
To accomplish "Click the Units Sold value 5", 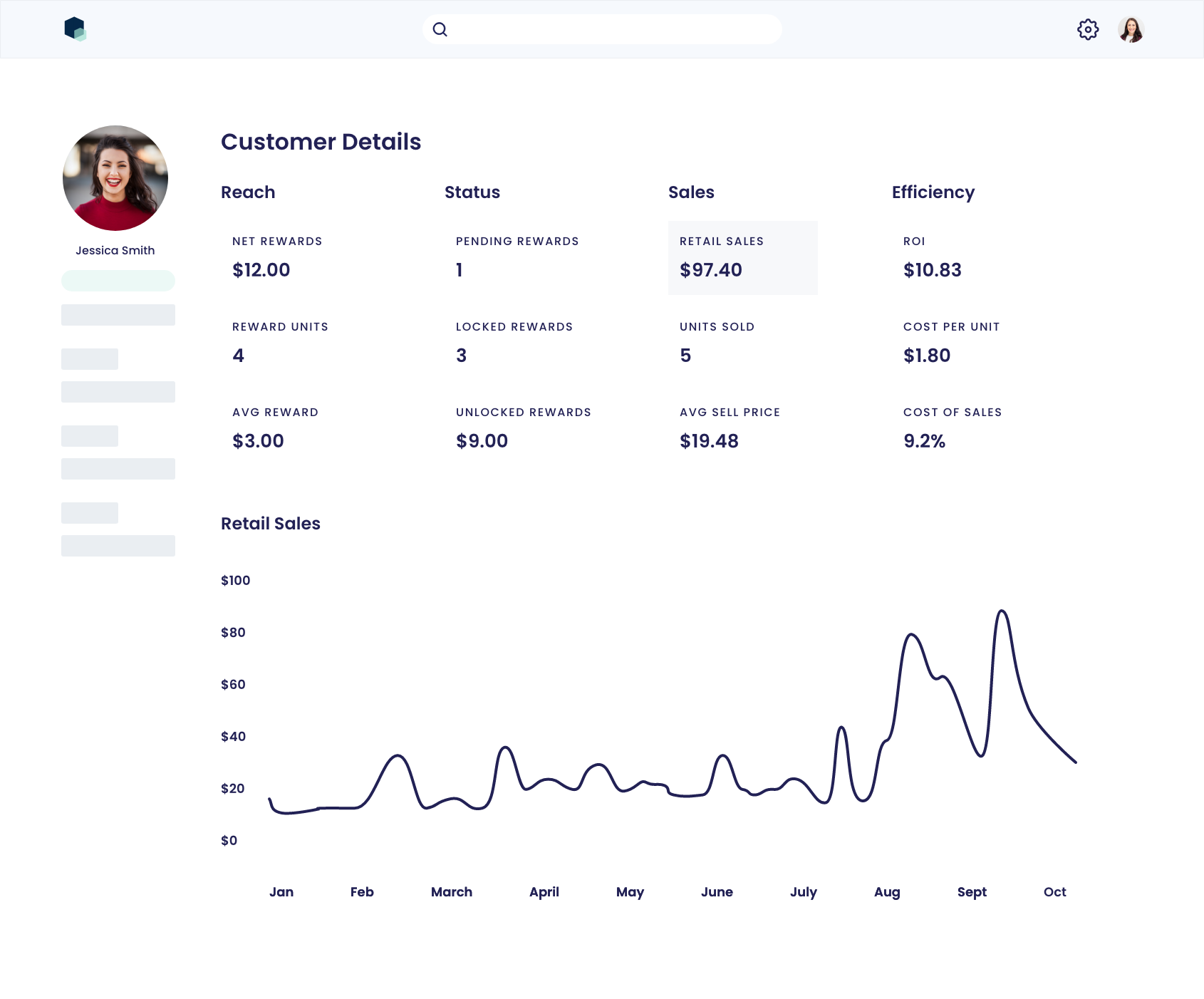I will pyautogui.click(x=685, y=356).
